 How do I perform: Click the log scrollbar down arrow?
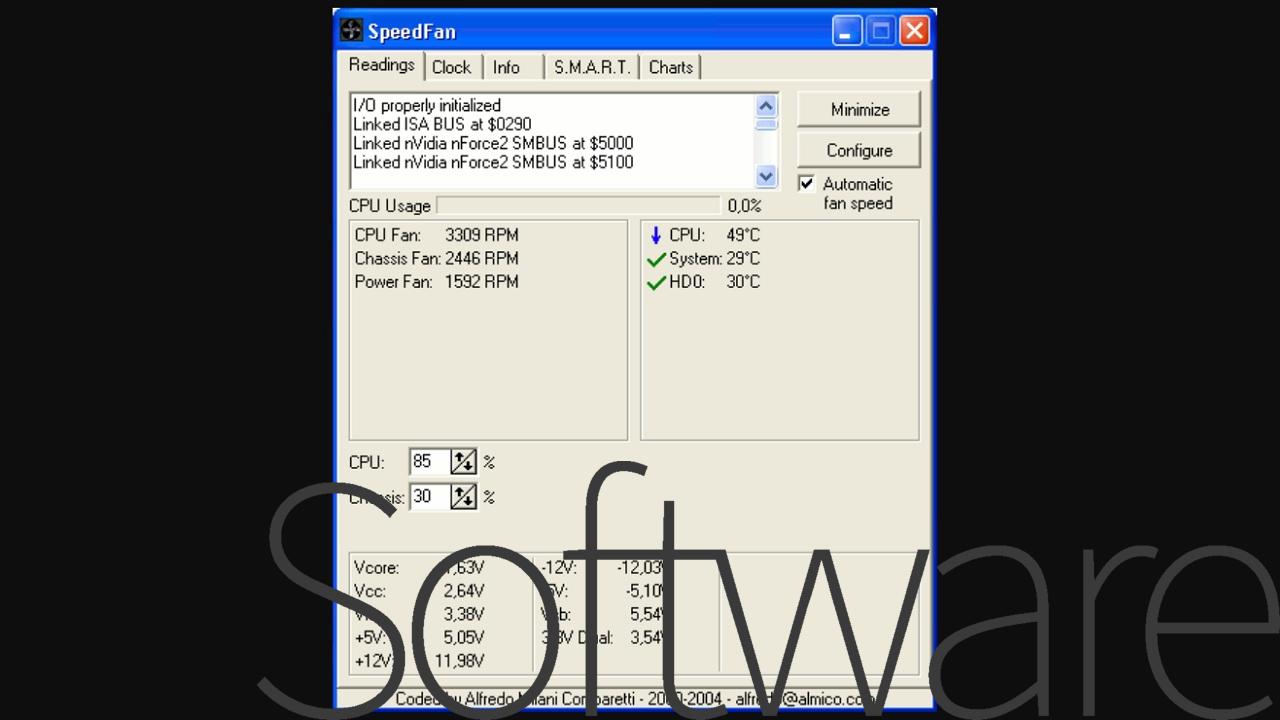pos(766,176)
